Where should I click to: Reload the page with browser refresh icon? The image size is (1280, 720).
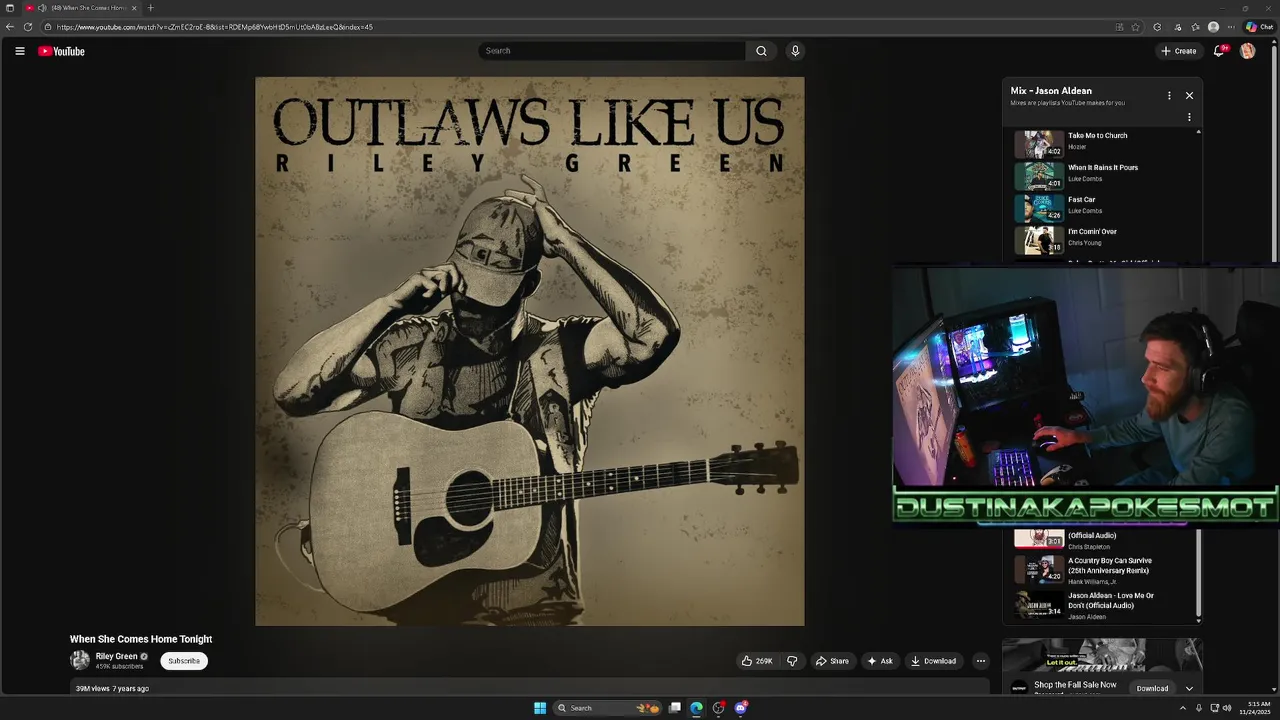27,27
